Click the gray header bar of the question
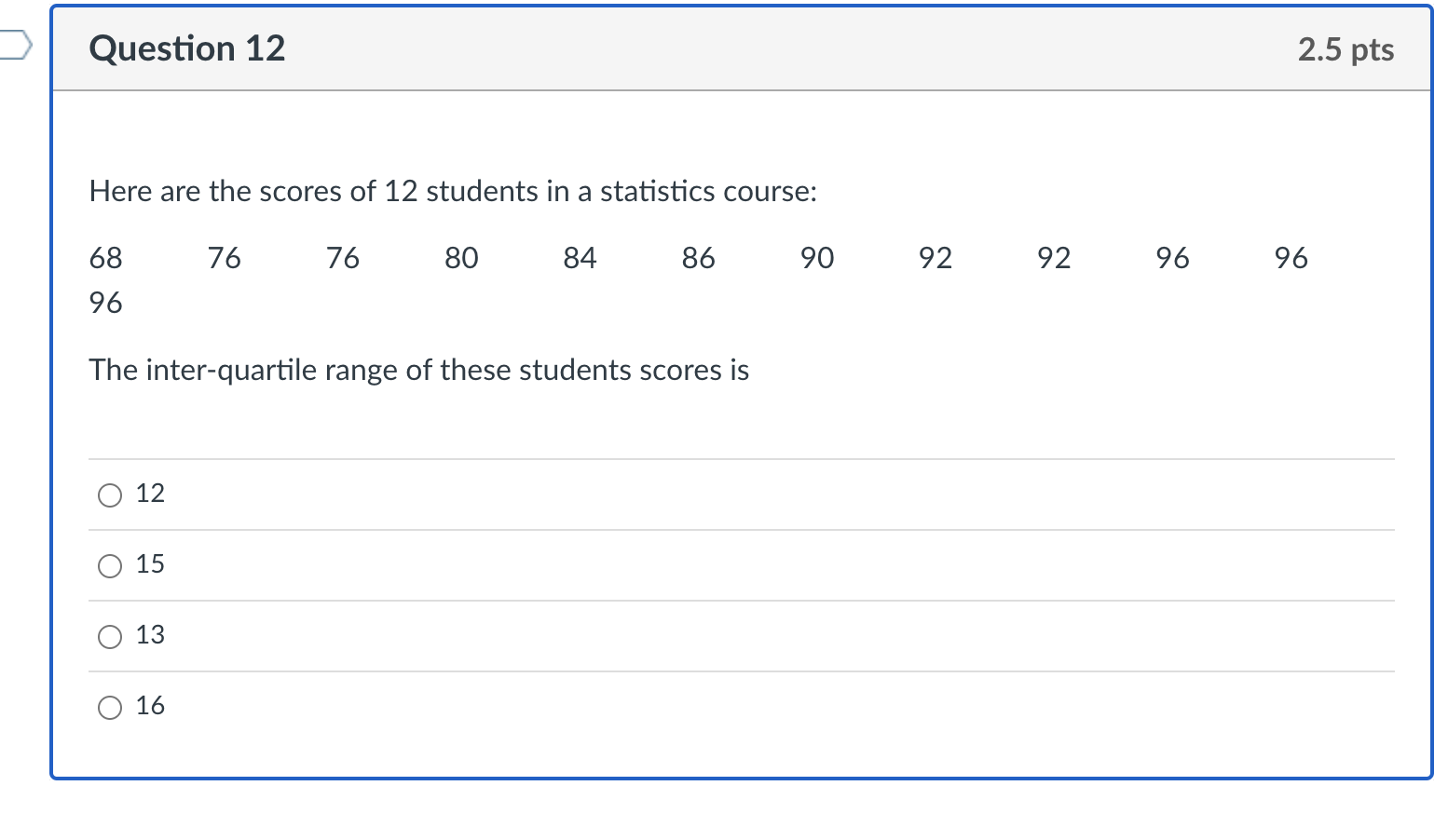This screenshot has height=840, width=1448. tap(727, 48)
